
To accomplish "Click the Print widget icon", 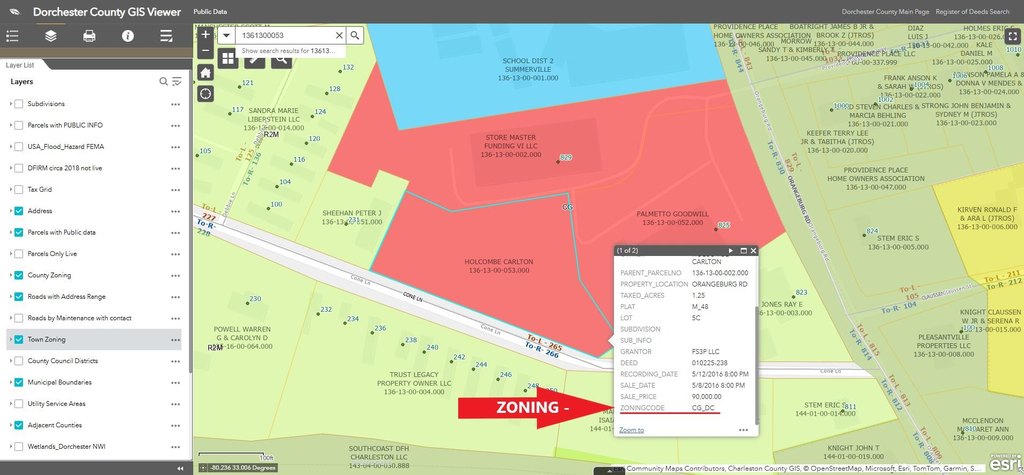I will pos(89,36).
